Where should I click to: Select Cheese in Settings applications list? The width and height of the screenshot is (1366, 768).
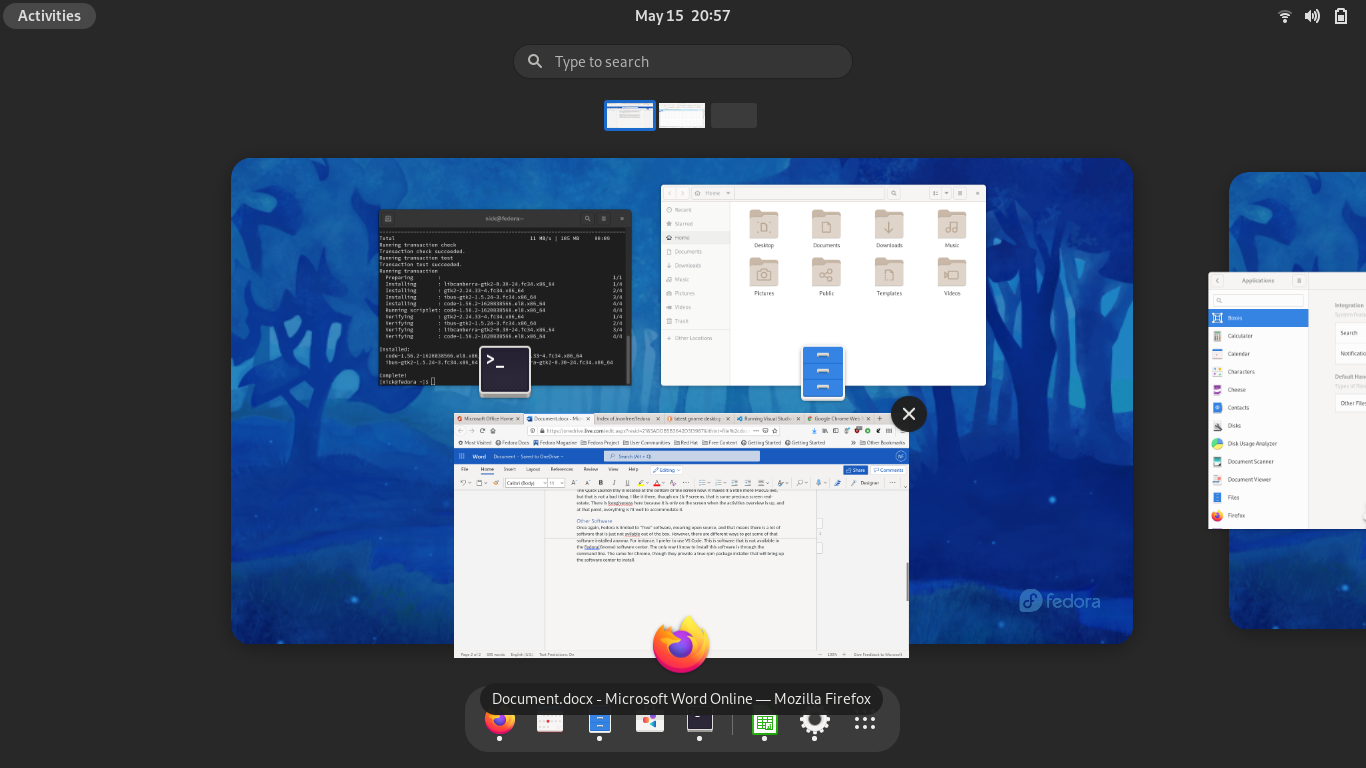tap(1258, 390)
